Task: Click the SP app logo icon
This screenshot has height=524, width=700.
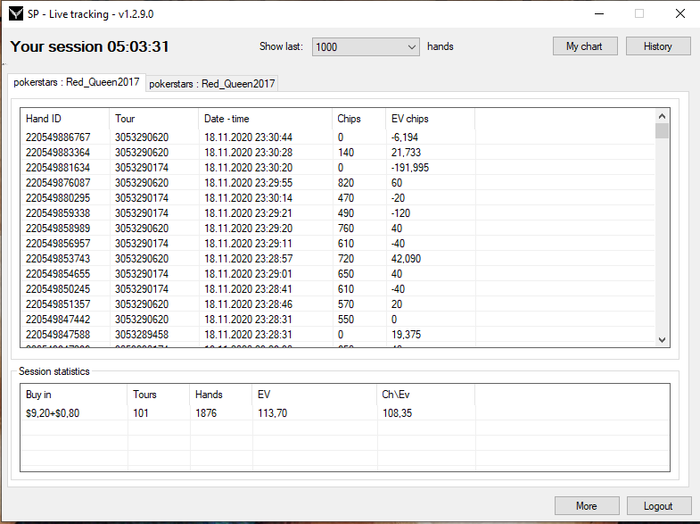Action: coord(16,14)
